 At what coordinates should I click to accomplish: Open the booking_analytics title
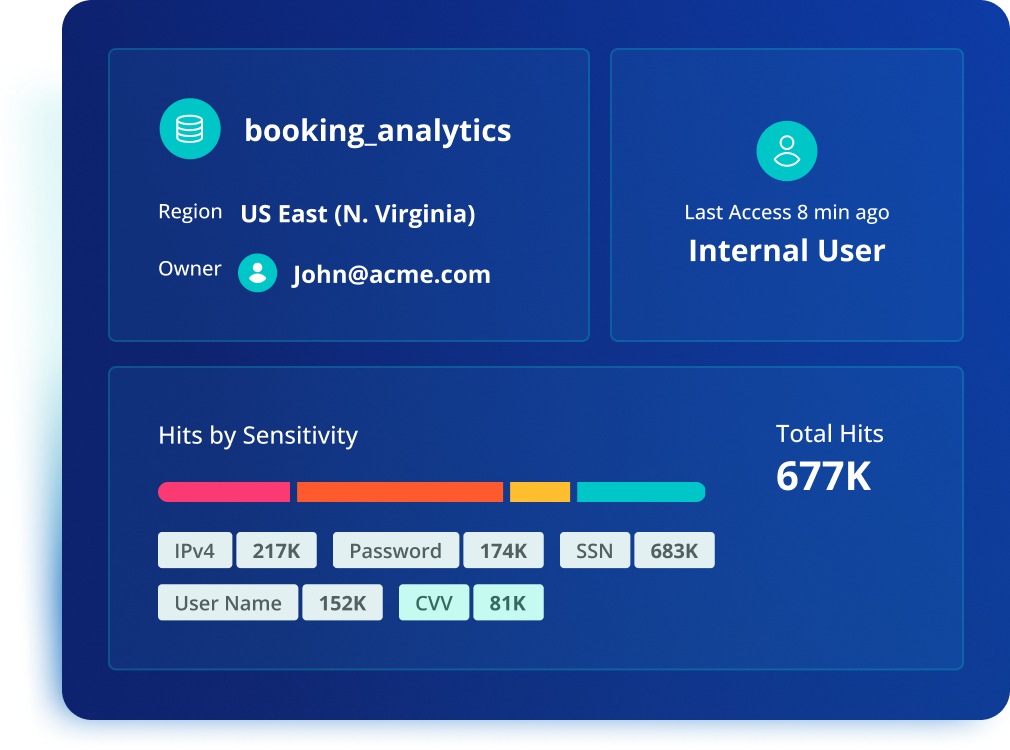point(377,131)
